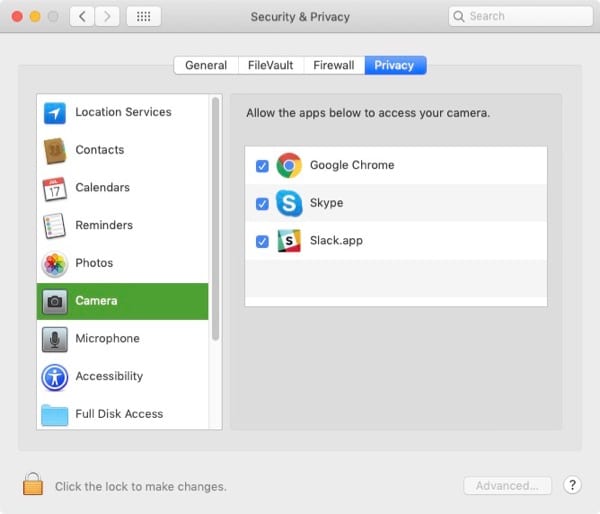Minimize window with yellow button
The height and width of the screenshot is (514, 600).
pos(35,16)
